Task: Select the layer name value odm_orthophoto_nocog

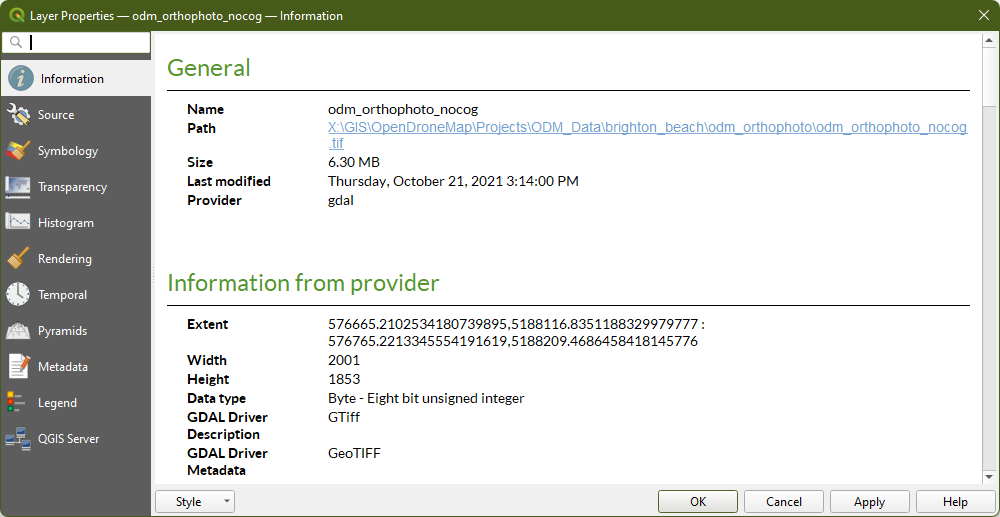Action: point(403,110)
